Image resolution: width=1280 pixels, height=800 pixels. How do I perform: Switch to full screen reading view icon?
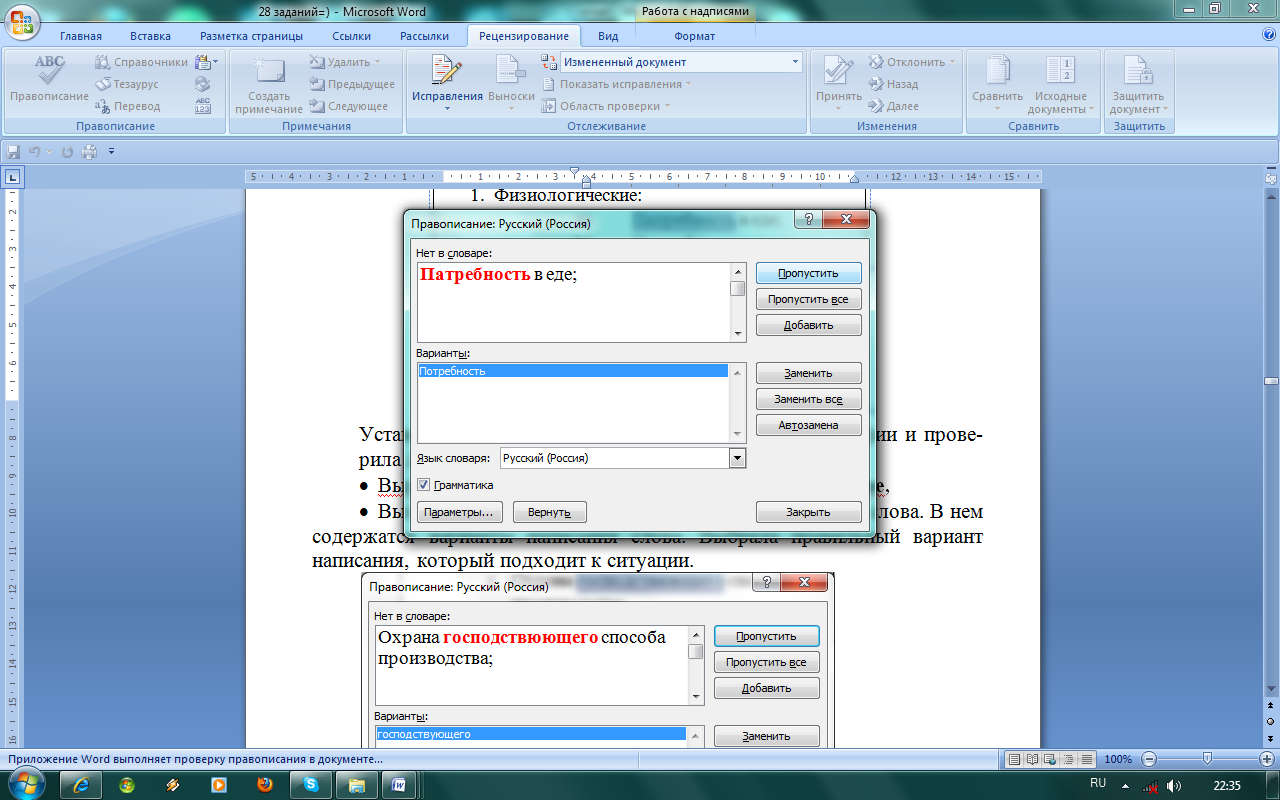(x=1033, y=759)
